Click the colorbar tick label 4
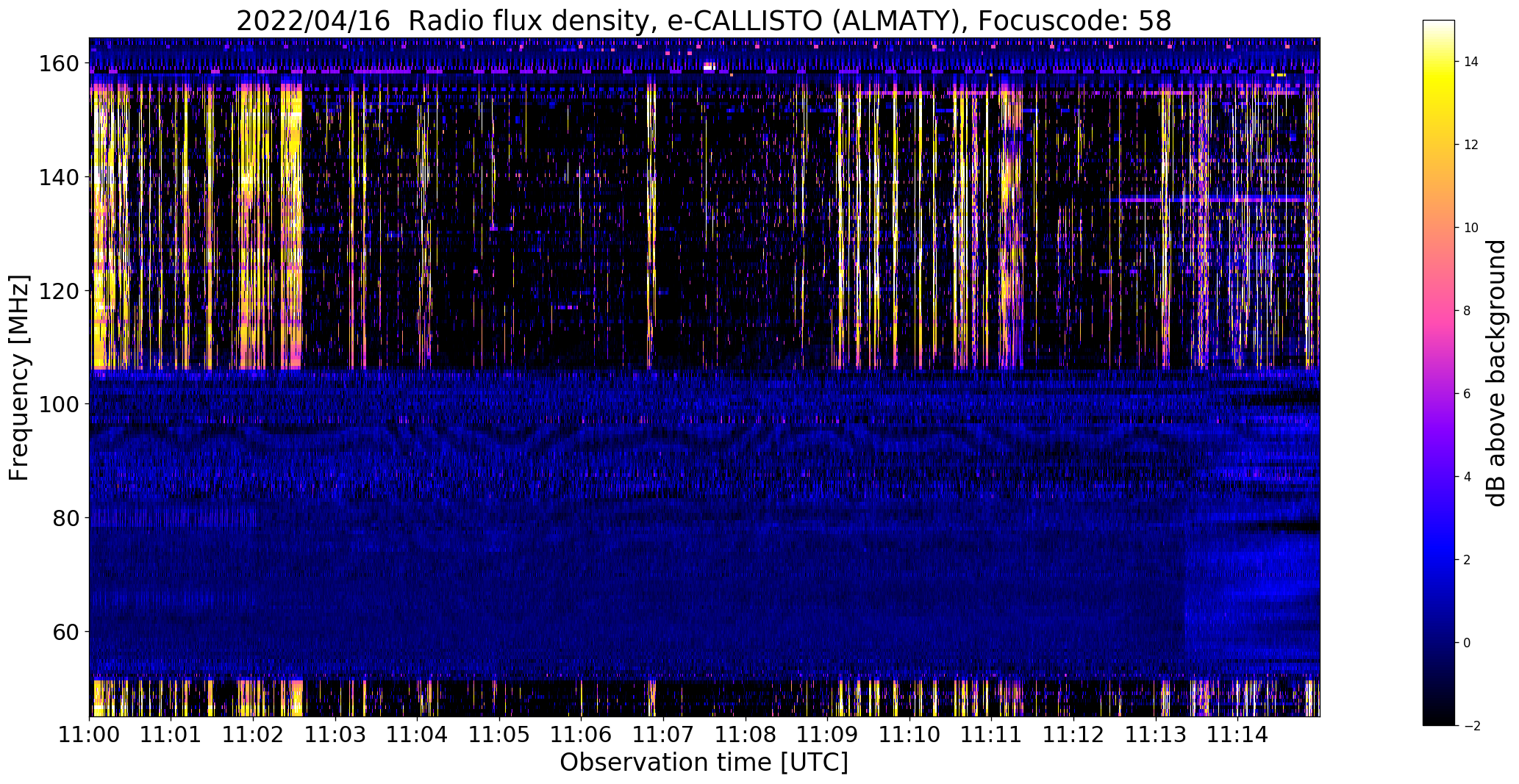This screenshot has height=784, width=1519. [1468, 477]
